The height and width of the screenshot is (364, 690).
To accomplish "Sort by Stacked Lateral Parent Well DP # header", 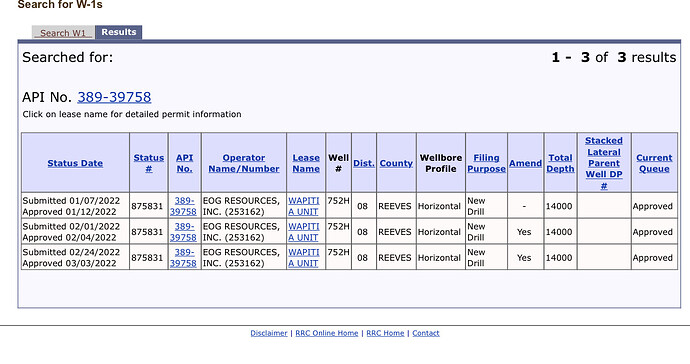I will click(604, 163).
